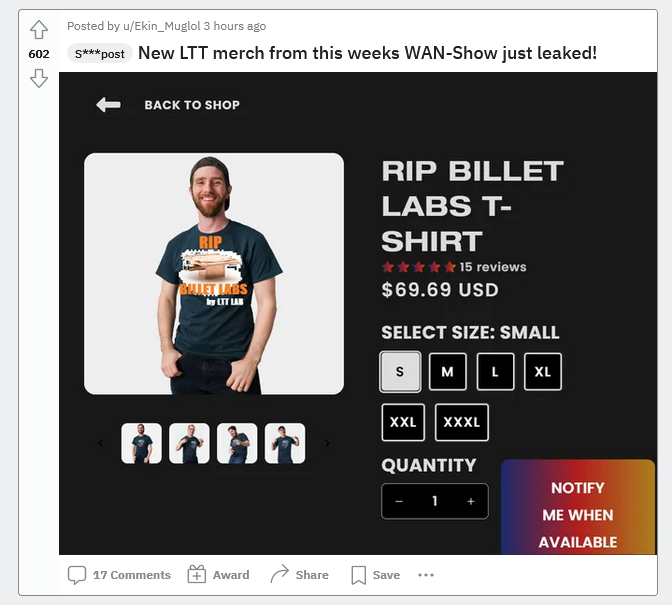The width and height of the screenshot is (672, 605).
Task: Show previous thumbnails with left chevron
Action: tap(101, 443)
